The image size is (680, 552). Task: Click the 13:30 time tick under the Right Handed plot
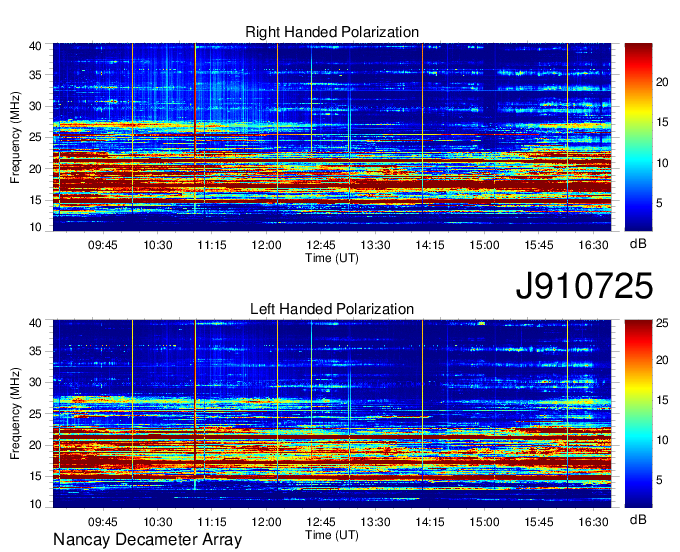pyautogui.click(x=376, y=245)
